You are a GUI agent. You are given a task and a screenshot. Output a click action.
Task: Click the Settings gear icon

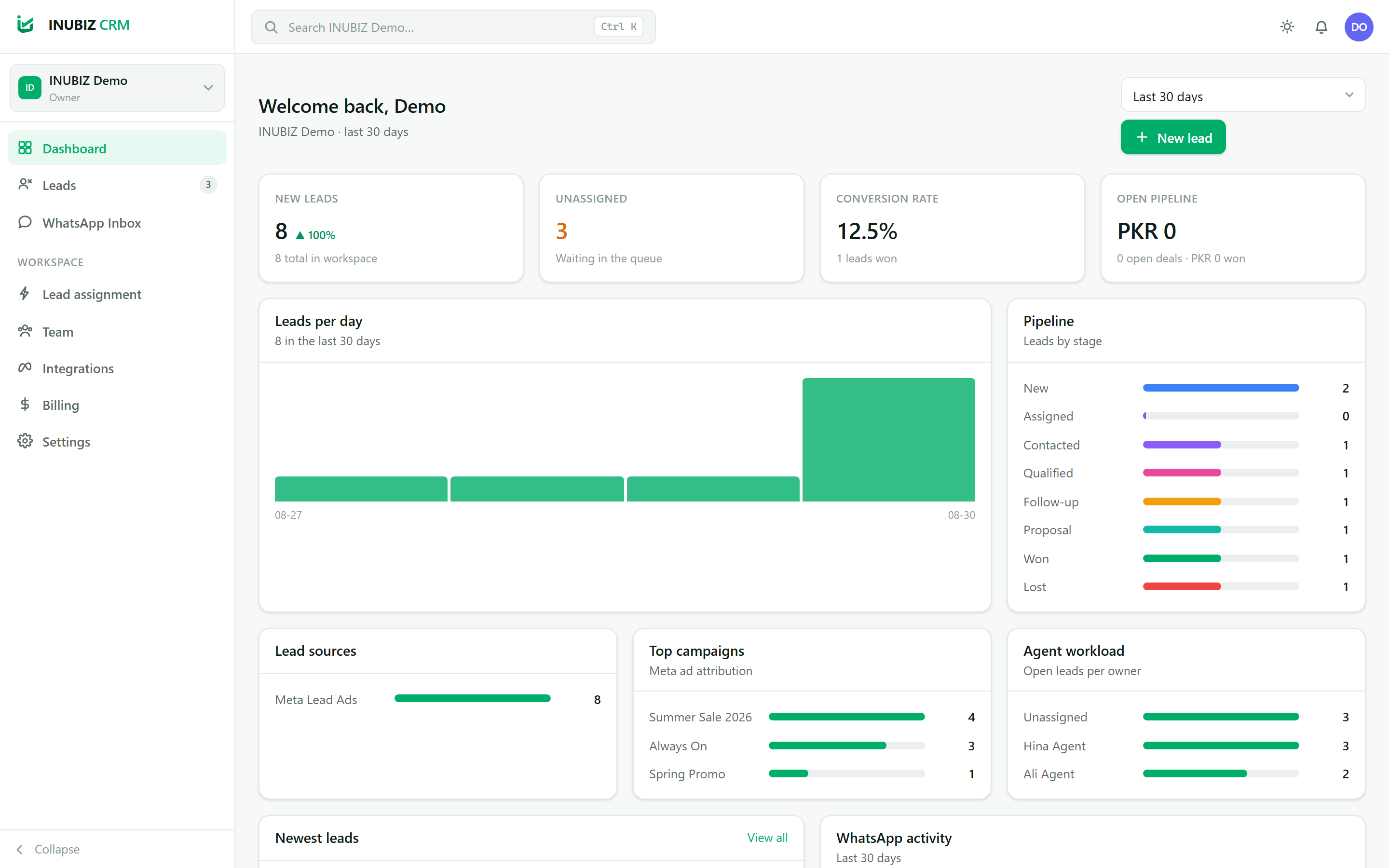point(25,441)
